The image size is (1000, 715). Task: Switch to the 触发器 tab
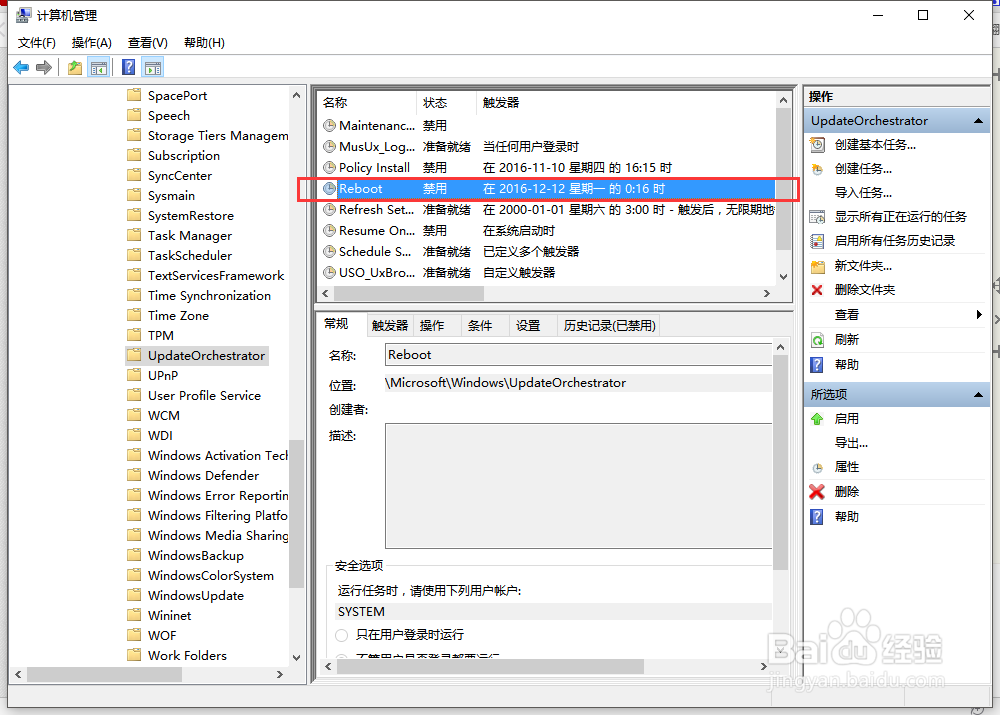tap(388, 324)
